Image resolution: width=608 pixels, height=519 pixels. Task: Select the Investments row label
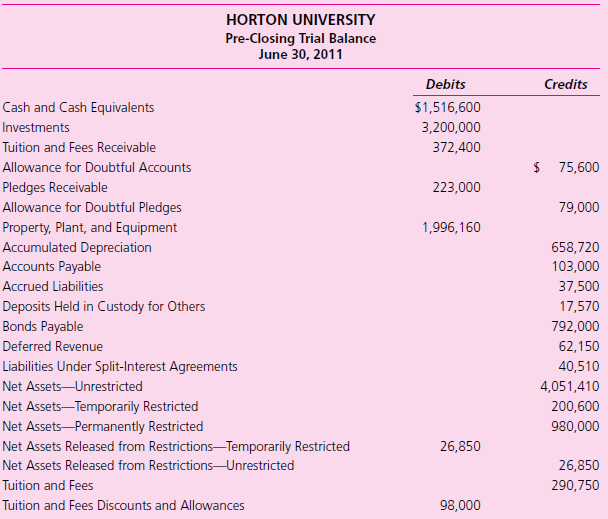coord(36,128)
